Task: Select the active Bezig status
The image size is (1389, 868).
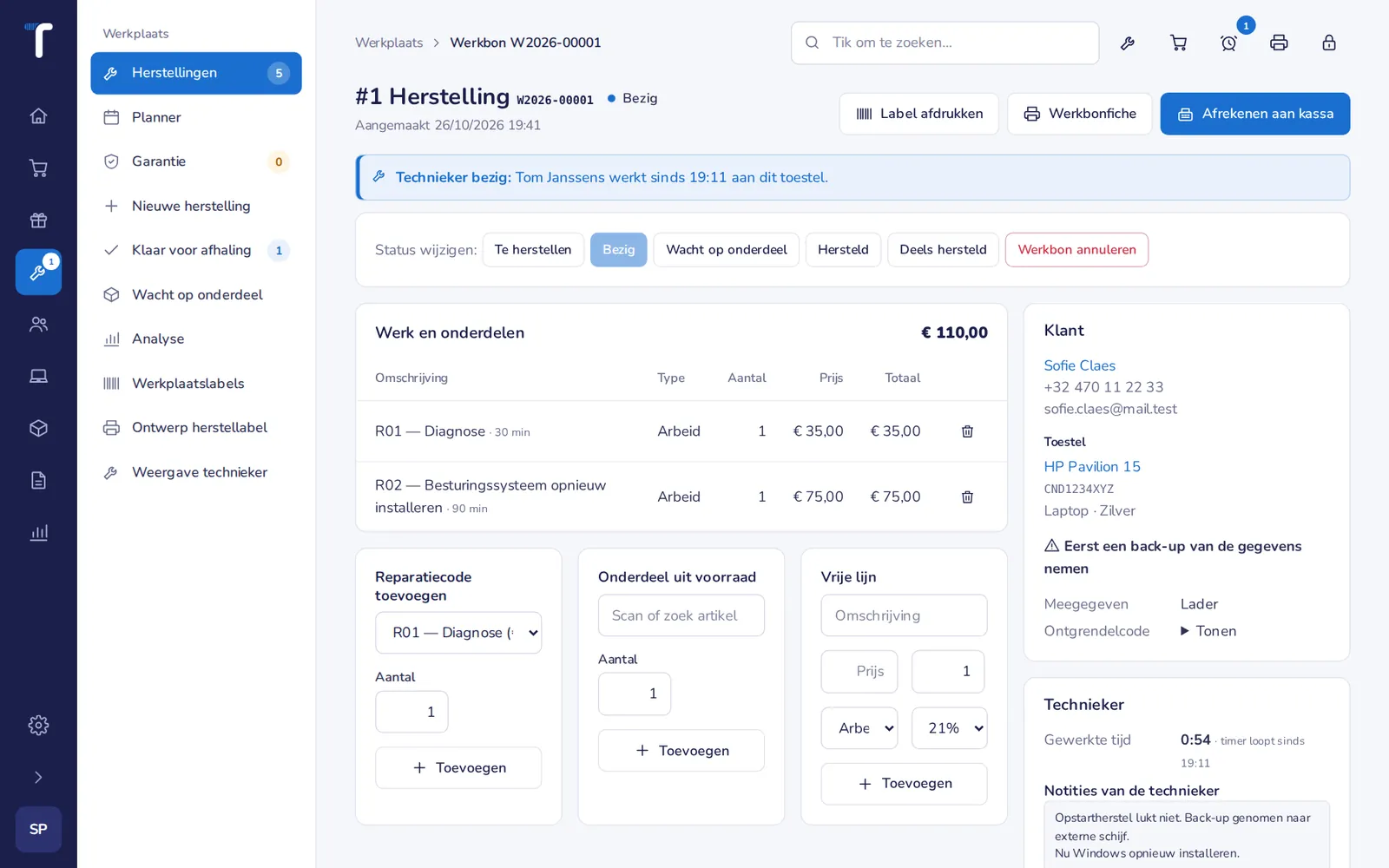Action: (619, 250)
